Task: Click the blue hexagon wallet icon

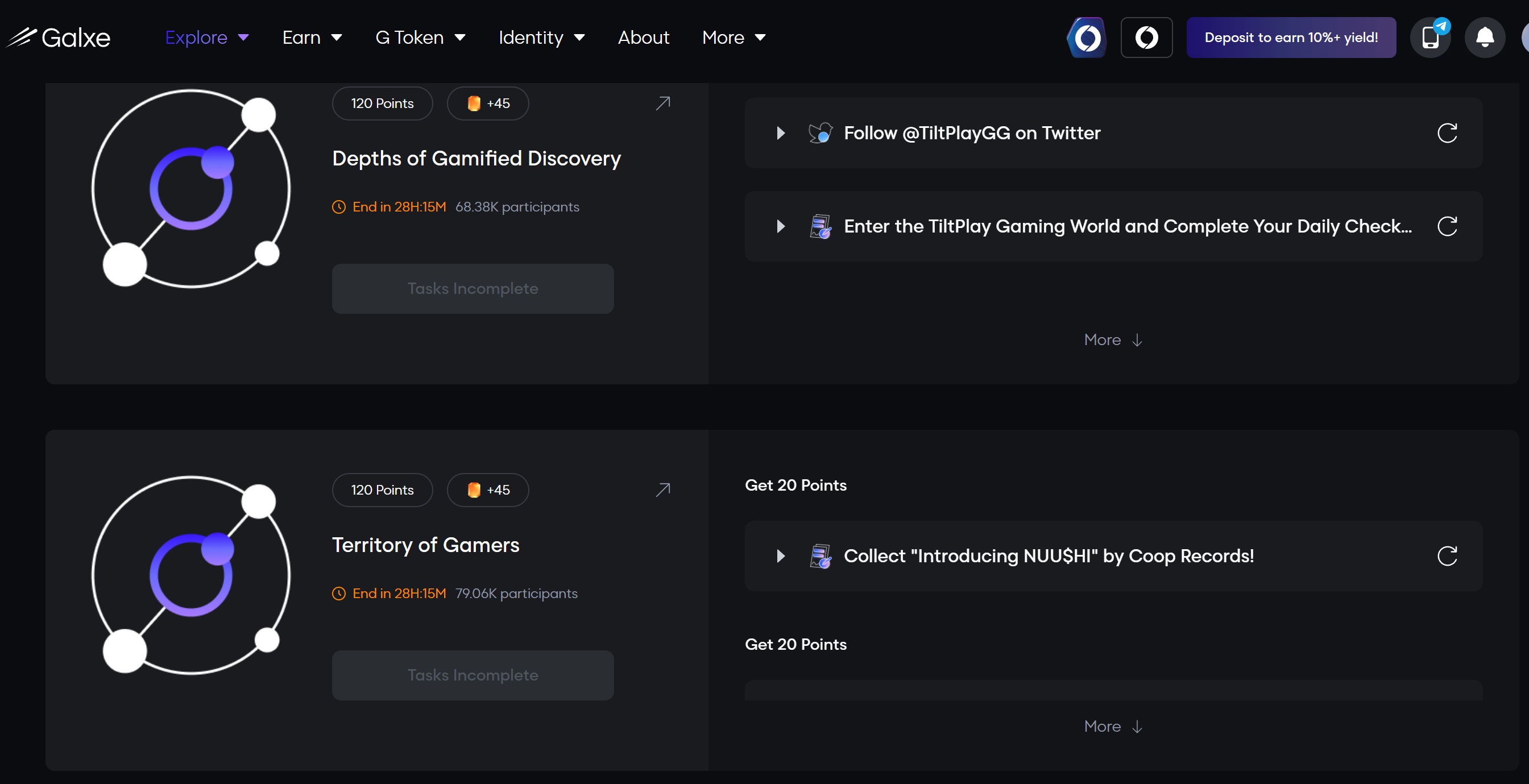Action: coord(1087,38)
